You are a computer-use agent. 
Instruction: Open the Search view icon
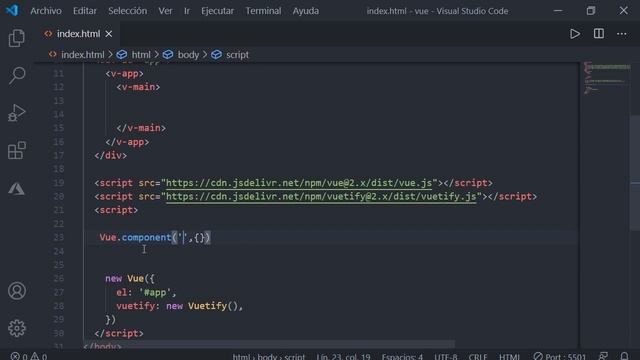pyautogui.click(x=17, y=75)
